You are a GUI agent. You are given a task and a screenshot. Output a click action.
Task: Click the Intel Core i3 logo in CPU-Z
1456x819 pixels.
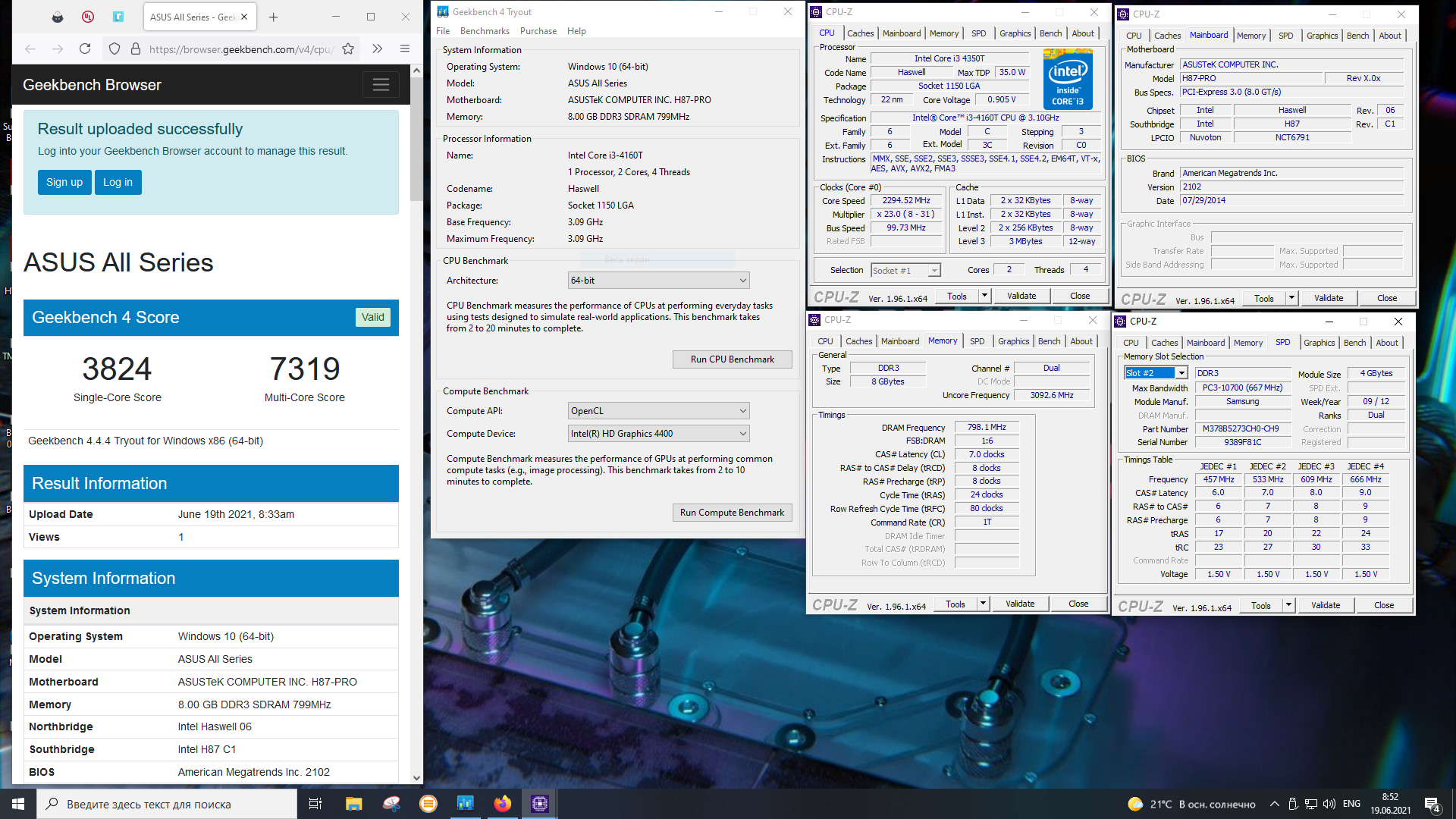(1068, 79)
